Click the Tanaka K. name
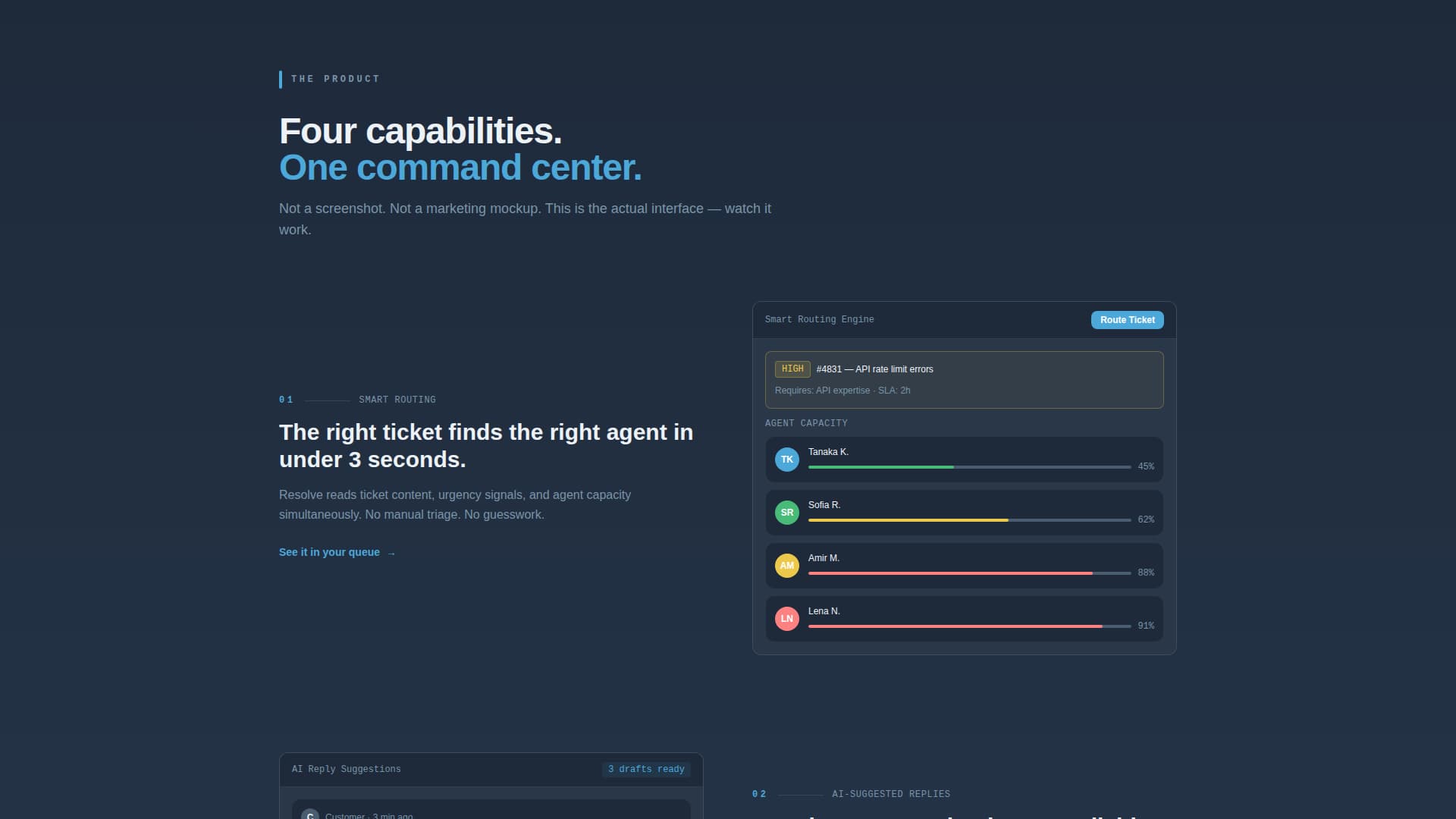This screenshot has width=1456, height=819. coord(828,452)
